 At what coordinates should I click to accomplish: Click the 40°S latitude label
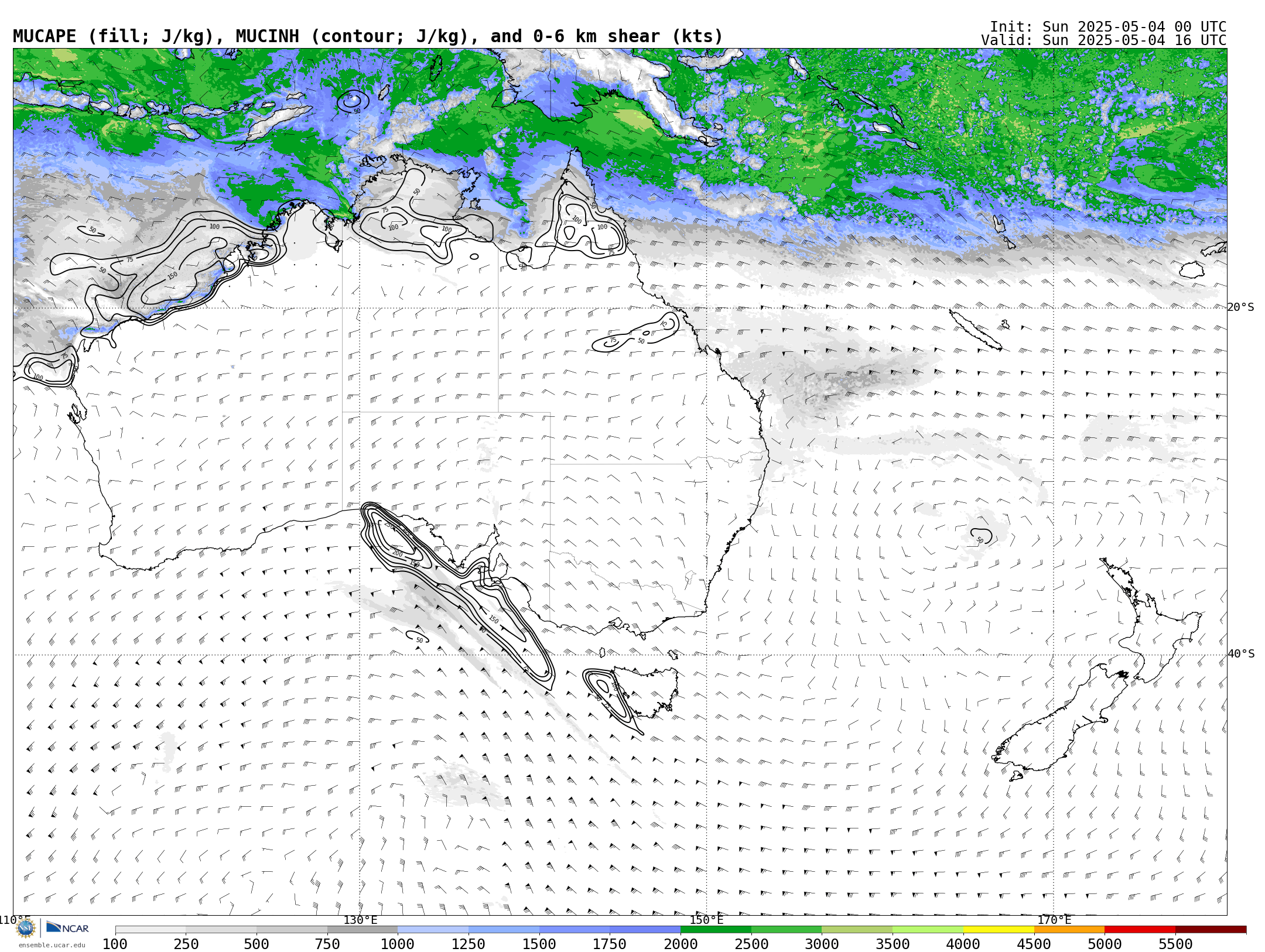tap(1240, 654)
